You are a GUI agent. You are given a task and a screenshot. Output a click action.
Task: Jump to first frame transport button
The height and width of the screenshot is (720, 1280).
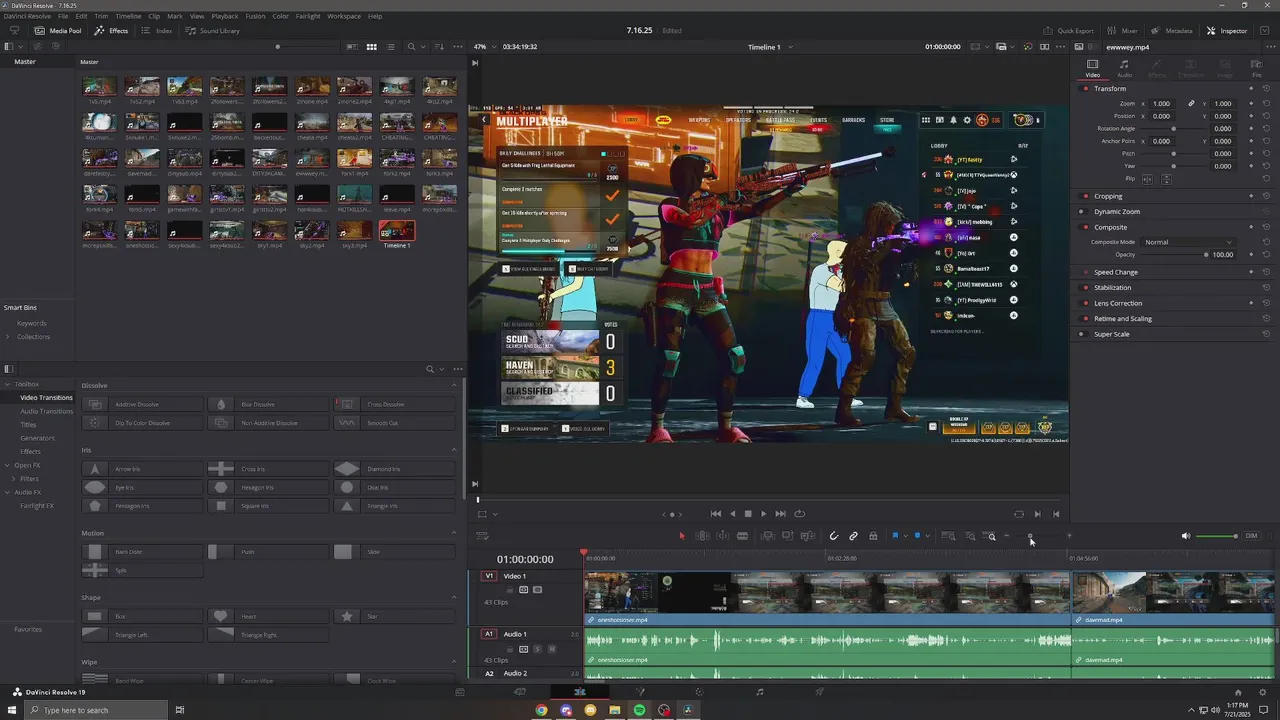point(716,514)
